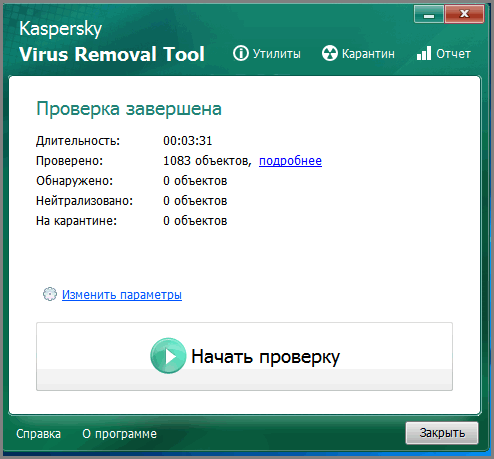The height and width of the screenshot is (459, 494).
Task: Open О программе about link
Action: 119,434
